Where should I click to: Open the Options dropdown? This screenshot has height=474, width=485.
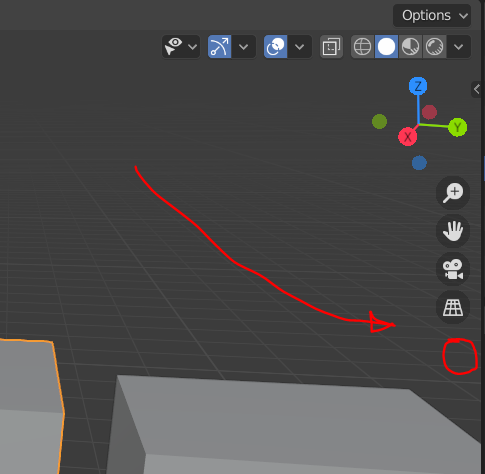tap(432, 16)
